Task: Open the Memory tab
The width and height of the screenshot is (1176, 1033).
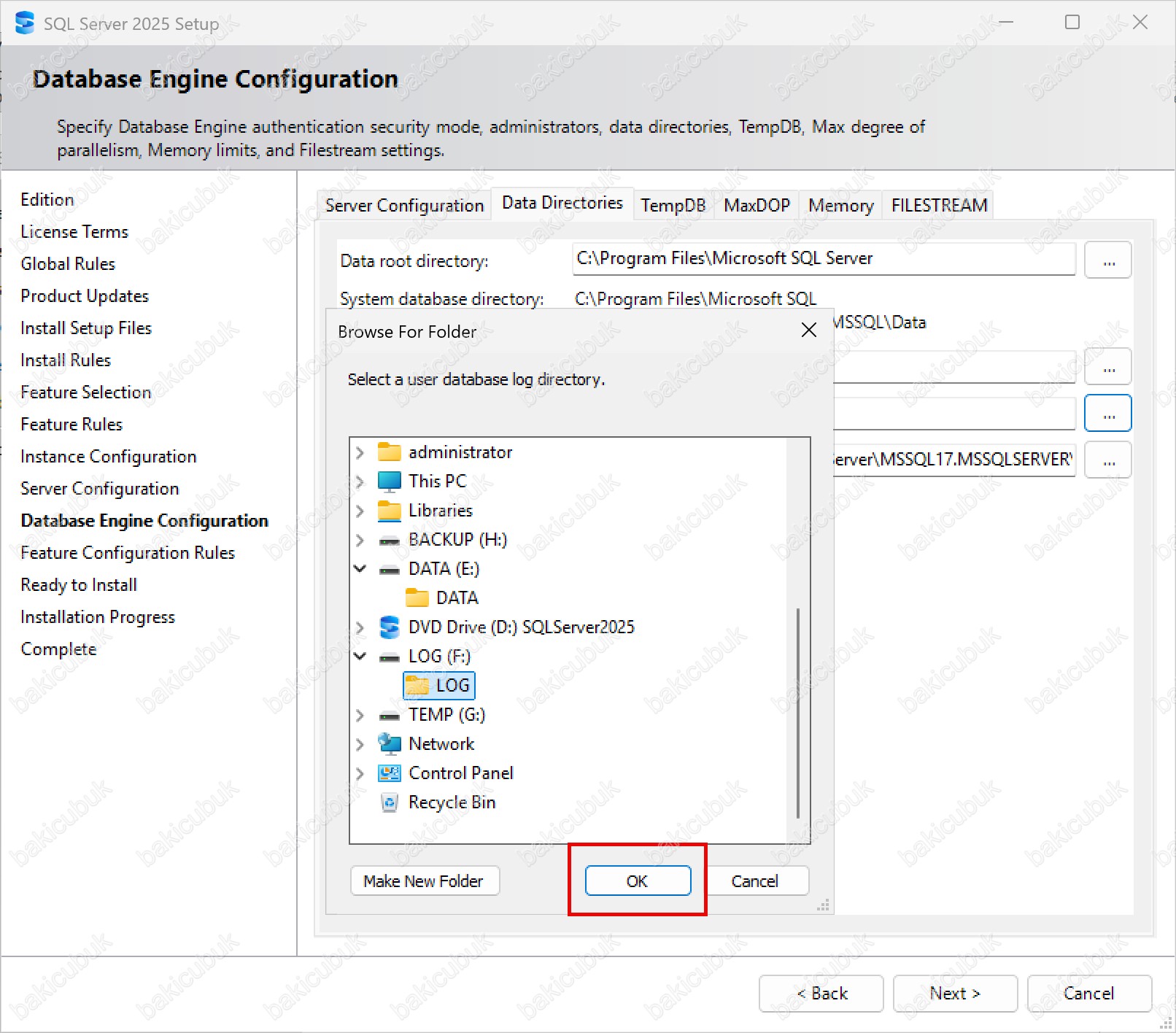Action: pyautogui.click(x=840, y=206)
